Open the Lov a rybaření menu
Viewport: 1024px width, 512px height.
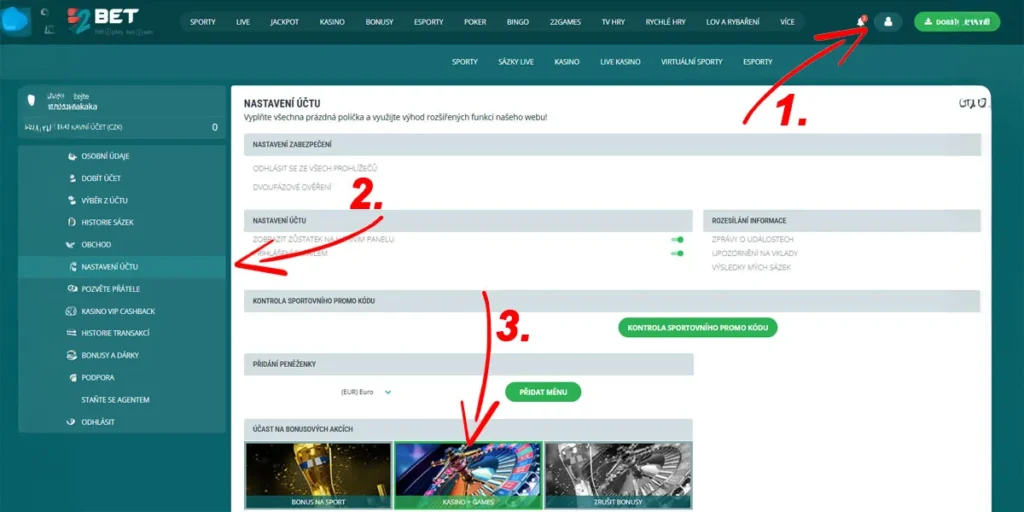coord(733,22)
